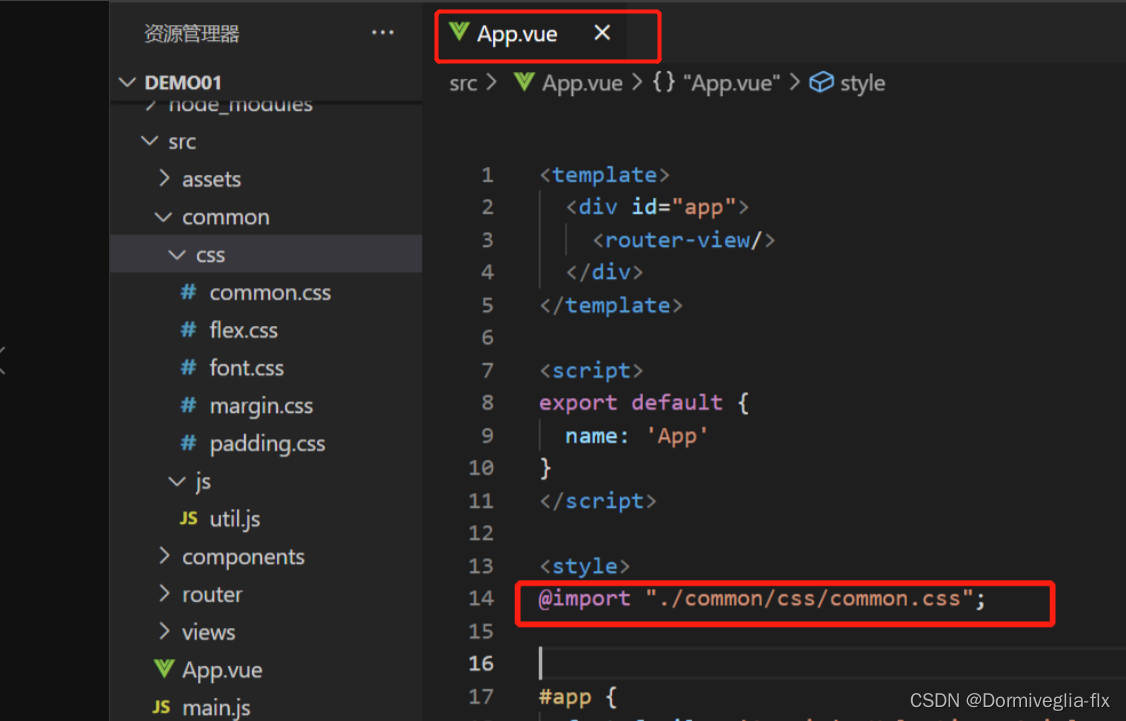Screen dimensions: 1126x721
Task: Click the JS icon beside main.js
Action: [162, 707]
